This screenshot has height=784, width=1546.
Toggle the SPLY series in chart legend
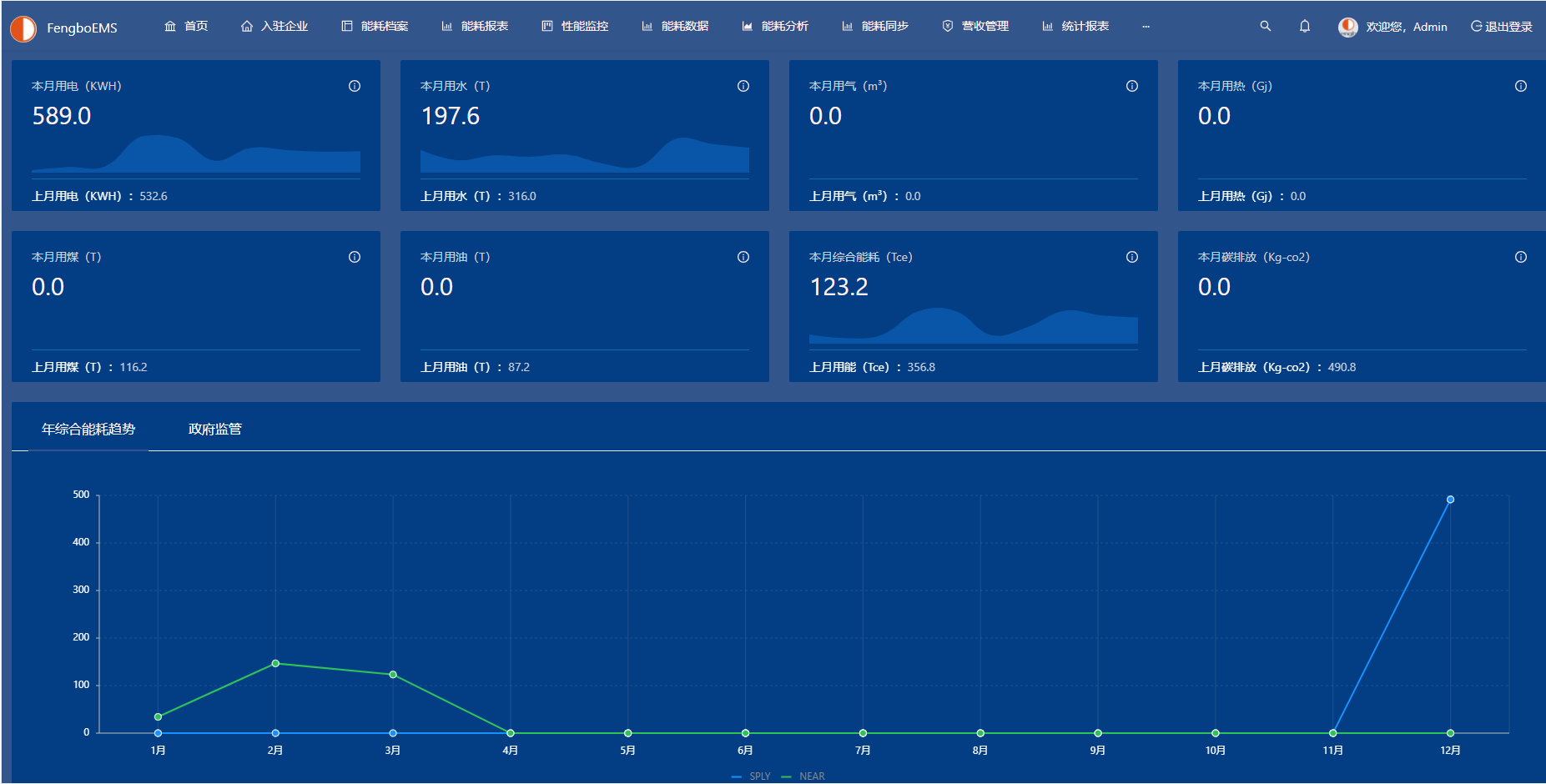(x=751, y=776)
